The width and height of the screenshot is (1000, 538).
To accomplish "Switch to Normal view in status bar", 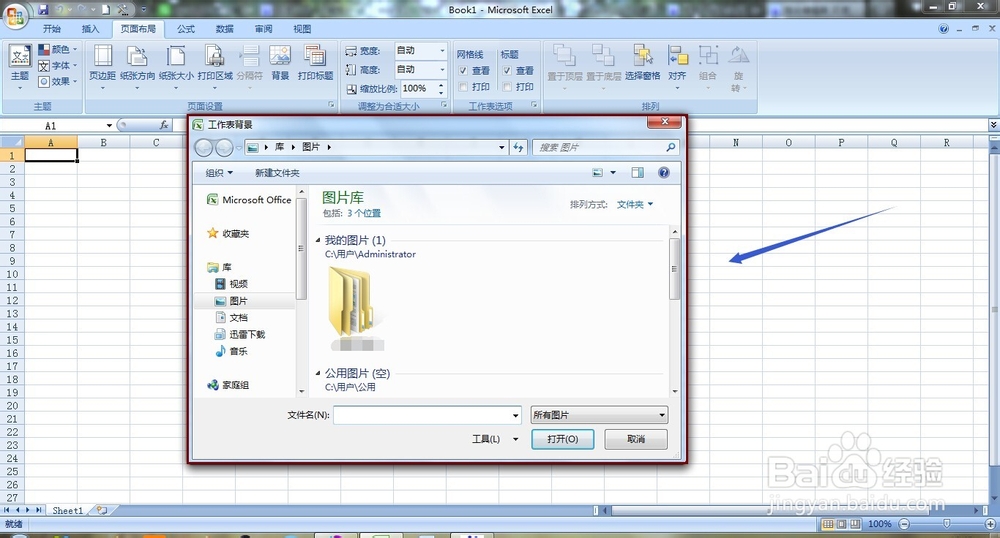I will pyautogui.click(x=828, y=524).
